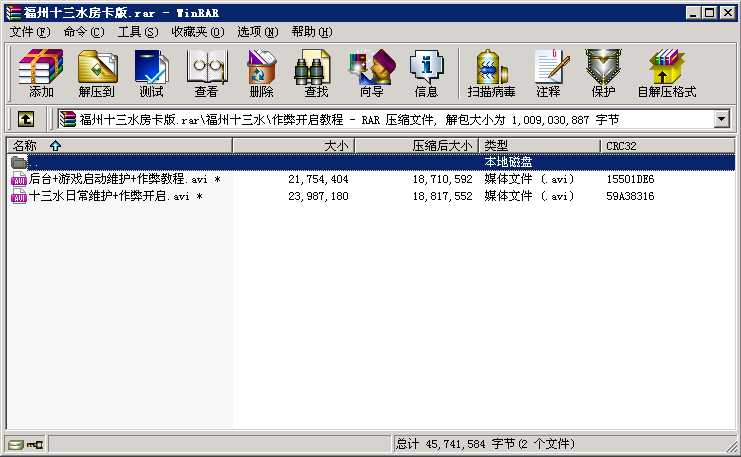Open the 工具(S) menu

point(138,32)
